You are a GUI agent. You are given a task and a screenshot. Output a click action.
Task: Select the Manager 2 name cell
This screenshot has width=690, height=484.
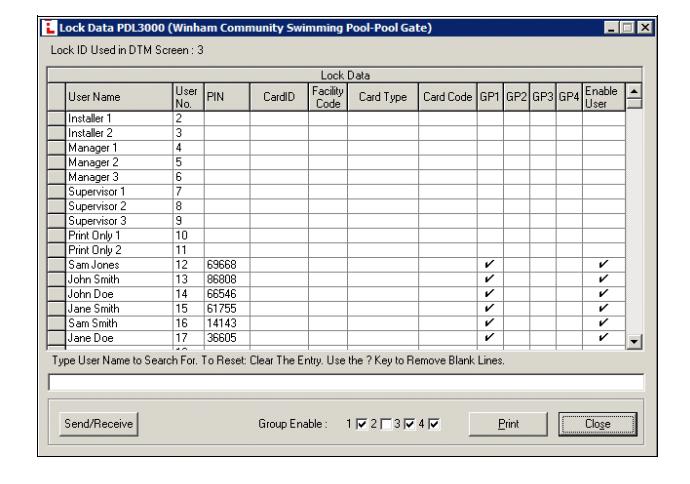(119, 162)
